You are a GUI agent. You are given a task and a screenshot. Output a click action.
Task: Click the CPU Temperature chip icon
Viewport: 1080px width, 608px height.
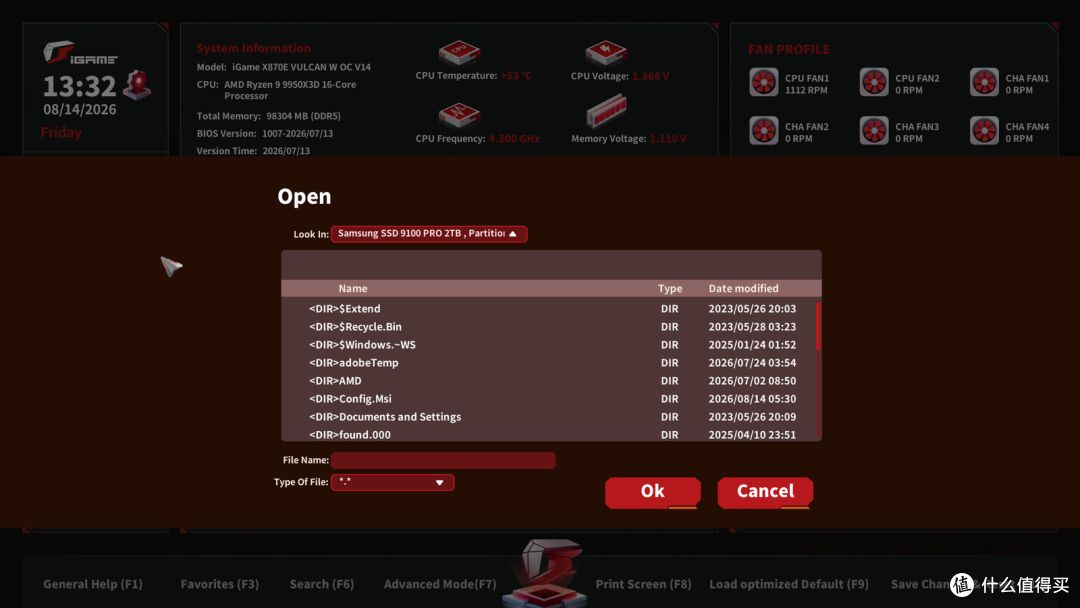459,52
